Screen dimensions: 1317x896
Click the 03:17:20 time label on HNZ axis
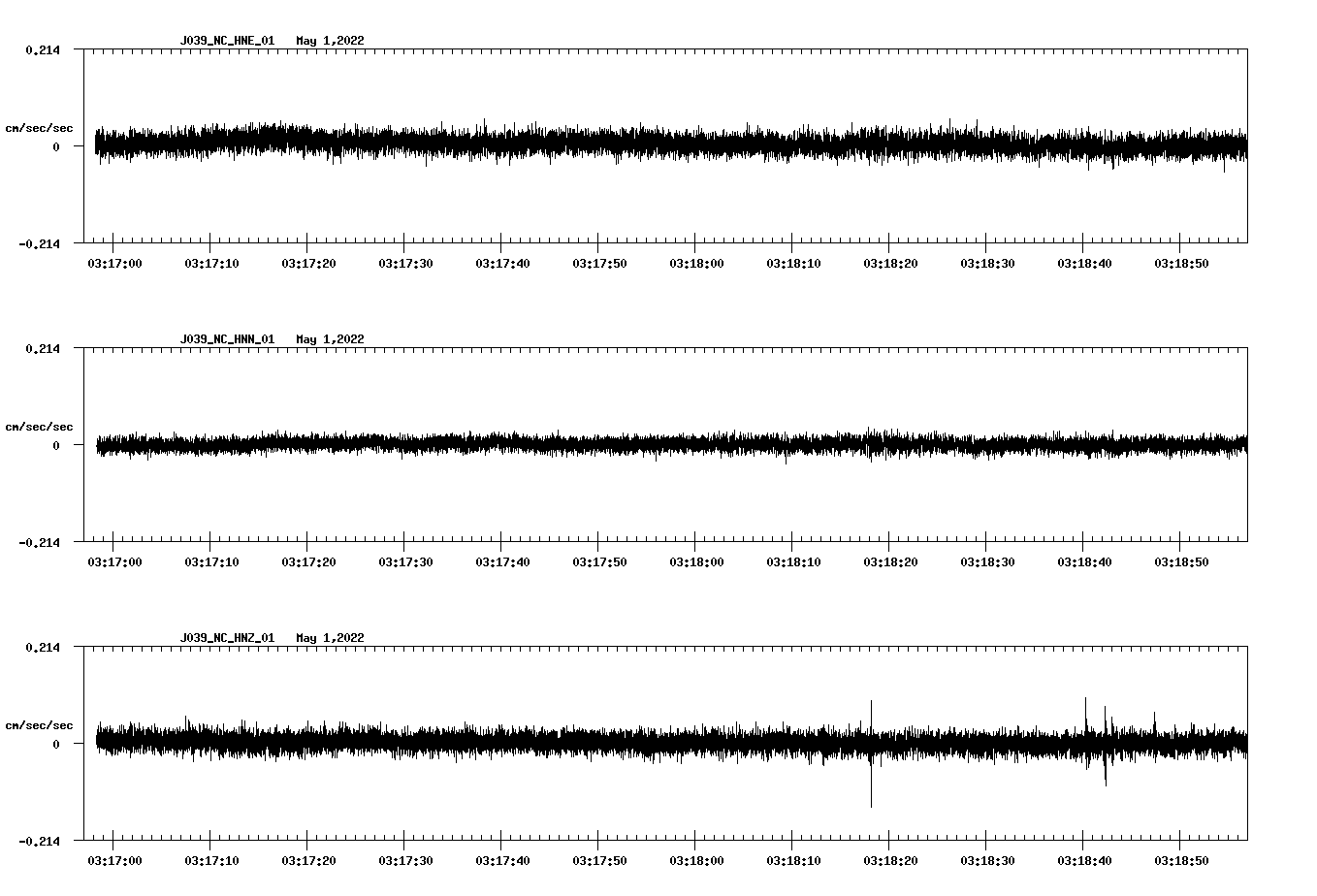[x=308, y=861]
